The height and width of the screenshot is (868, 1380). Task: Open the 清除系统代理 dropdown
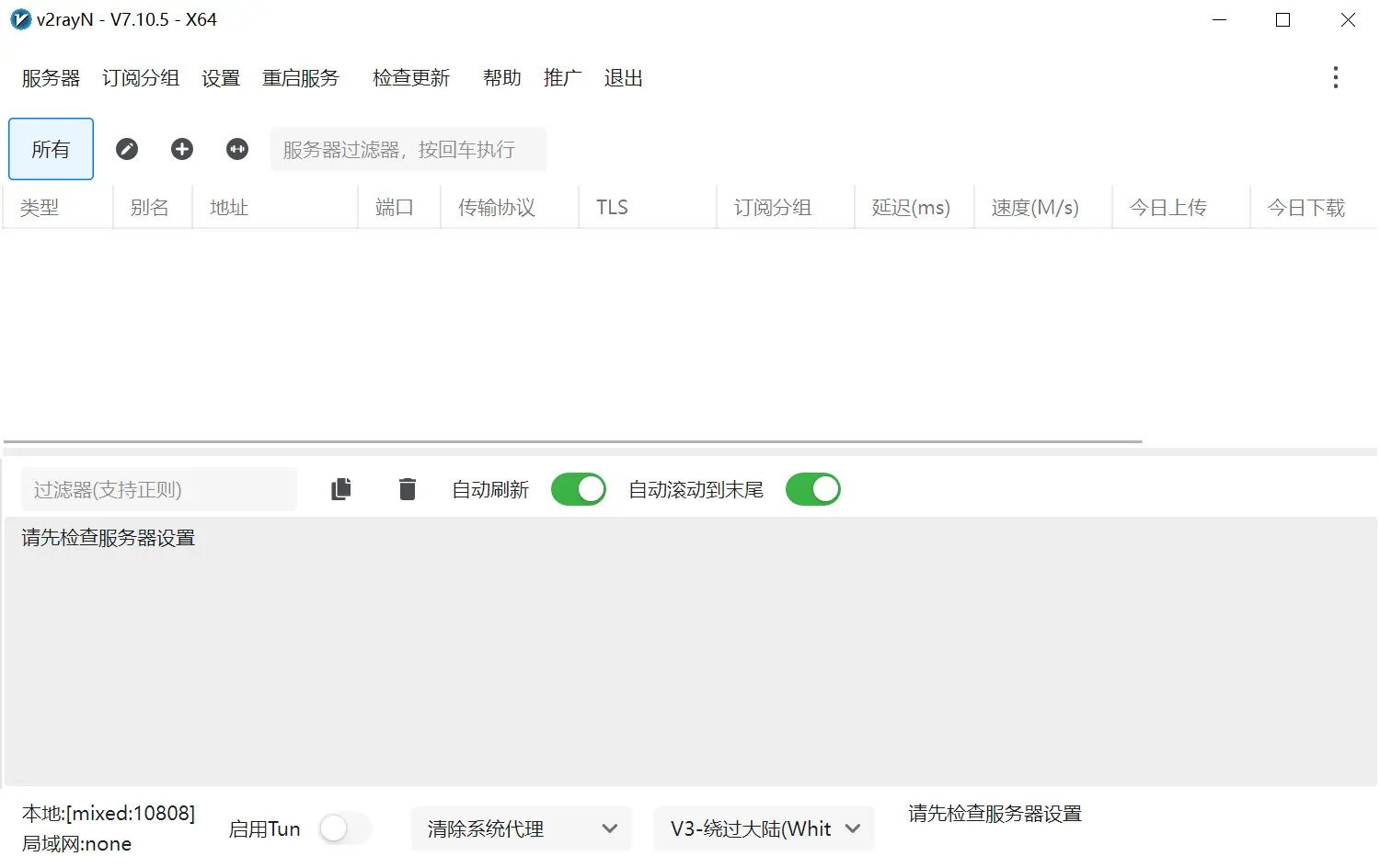(522, 828)
